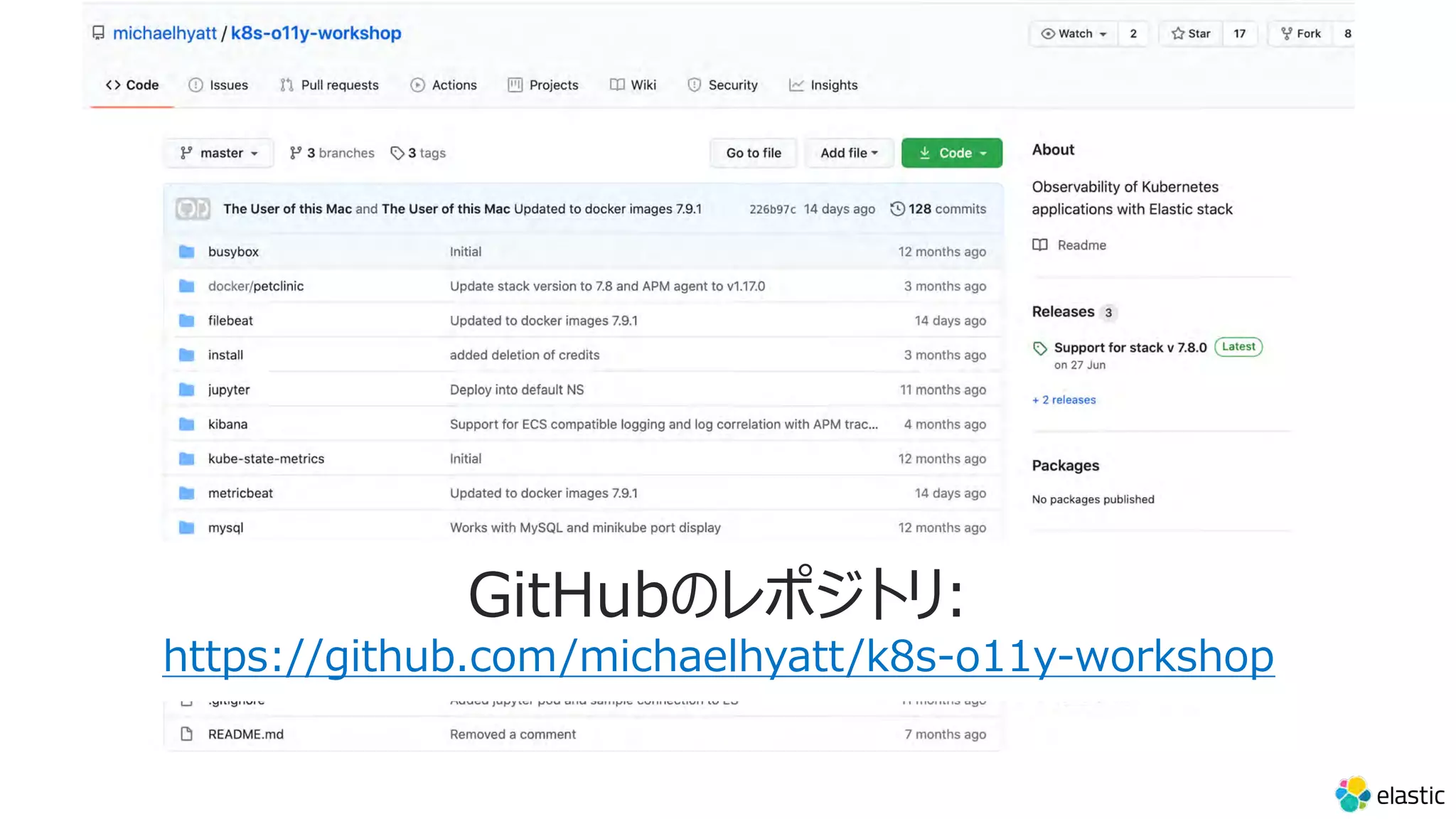
Task: Open the kibana folder name
Action: [227, 424]
